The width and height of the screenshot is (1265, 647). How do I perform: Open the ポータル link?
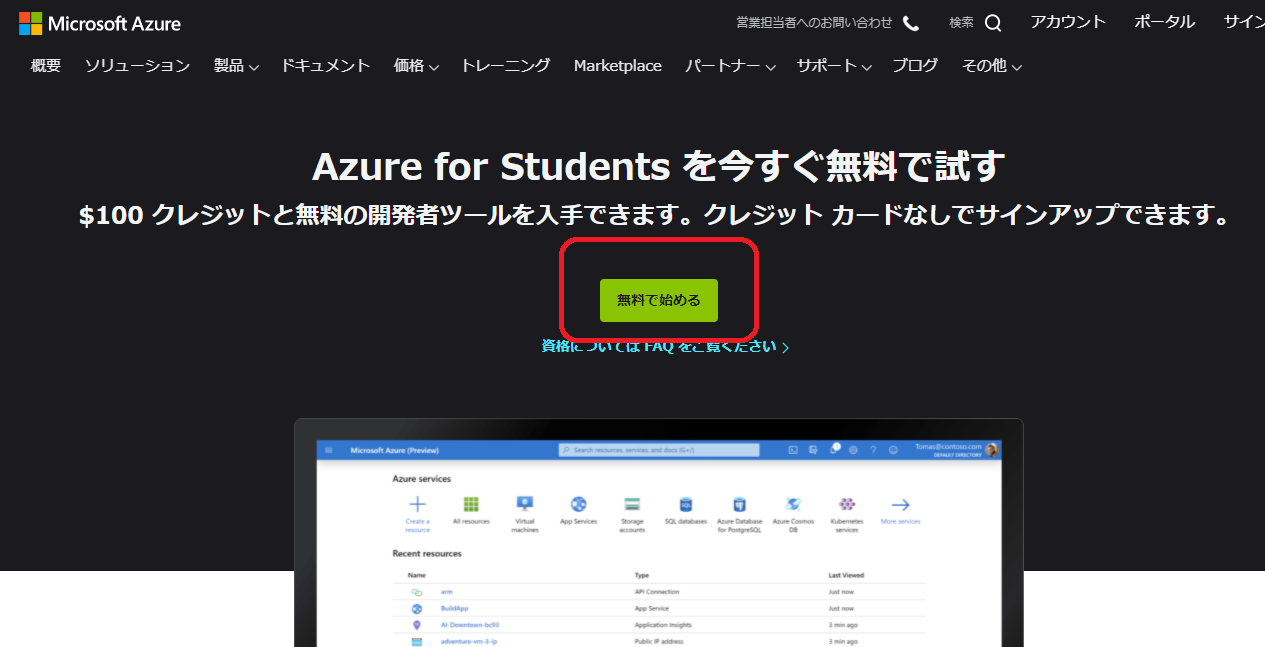point(1165,22)
